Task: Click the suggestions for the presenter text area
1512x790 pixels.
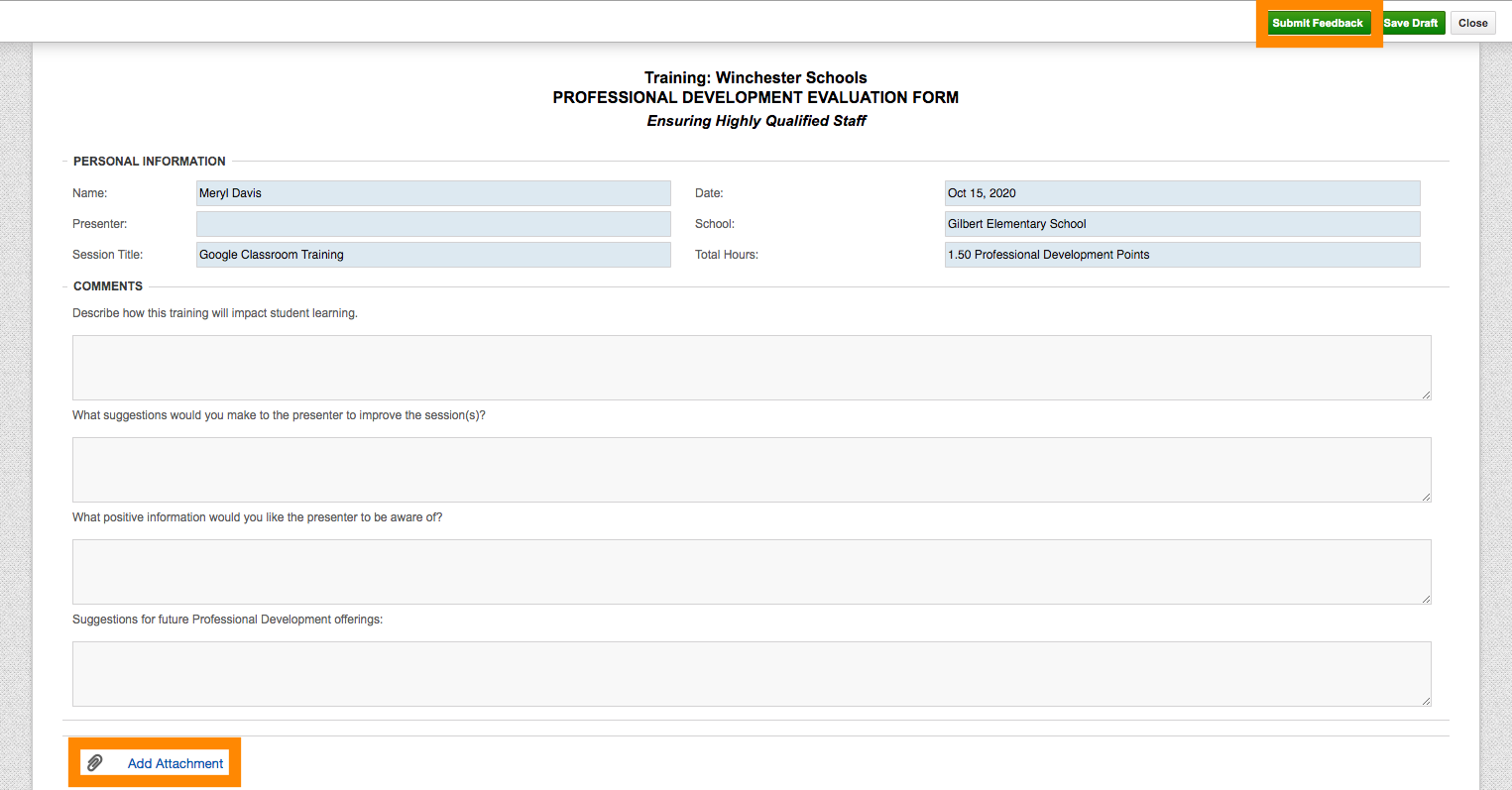Action: coord(751,469)
